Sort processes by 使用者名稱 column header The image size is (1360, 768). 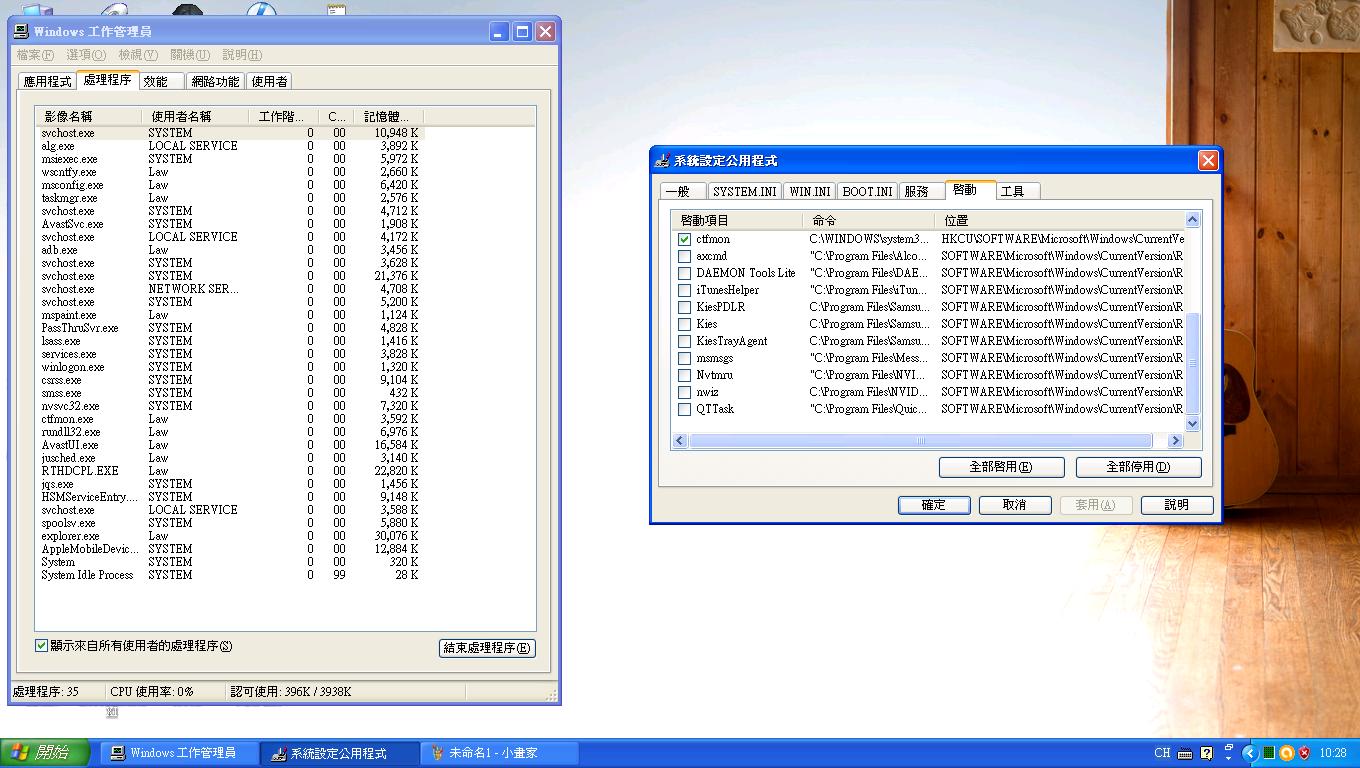pos(194,117)
